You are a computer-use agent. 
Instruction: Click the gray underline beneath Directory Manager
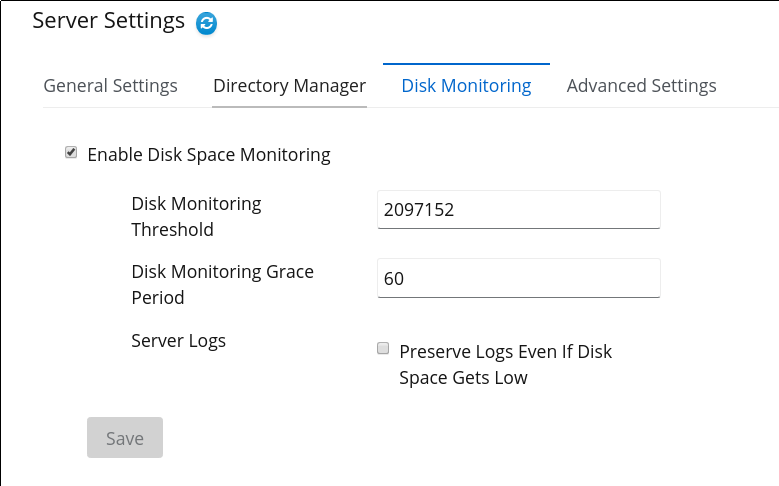coord(289,106)
